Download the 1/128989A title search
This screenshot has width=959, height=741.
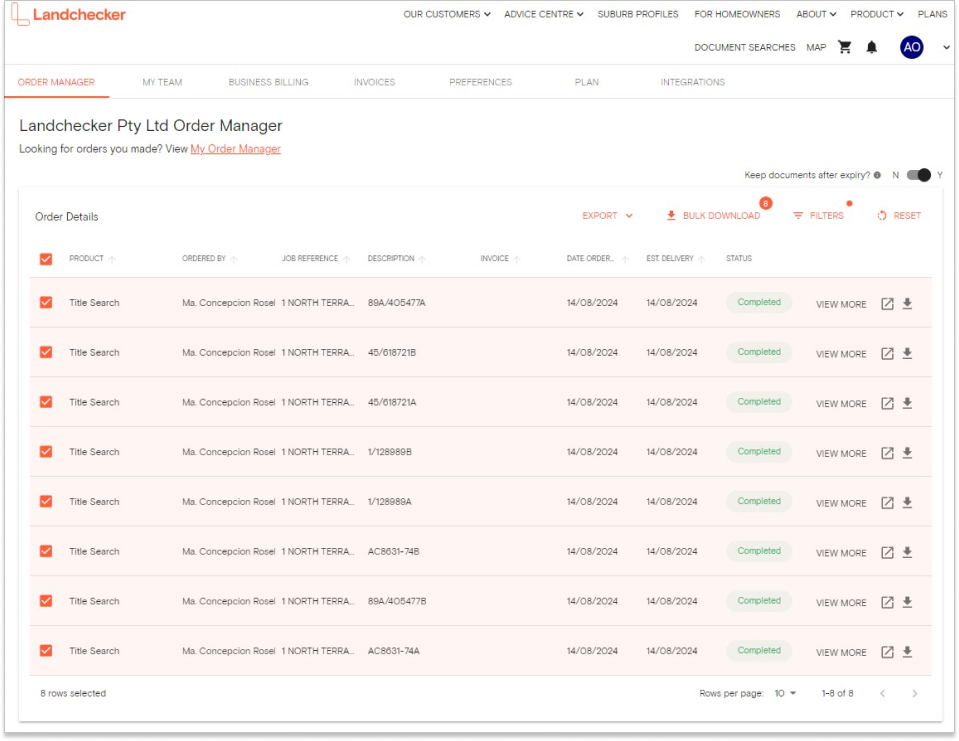(x=908, y=503)
